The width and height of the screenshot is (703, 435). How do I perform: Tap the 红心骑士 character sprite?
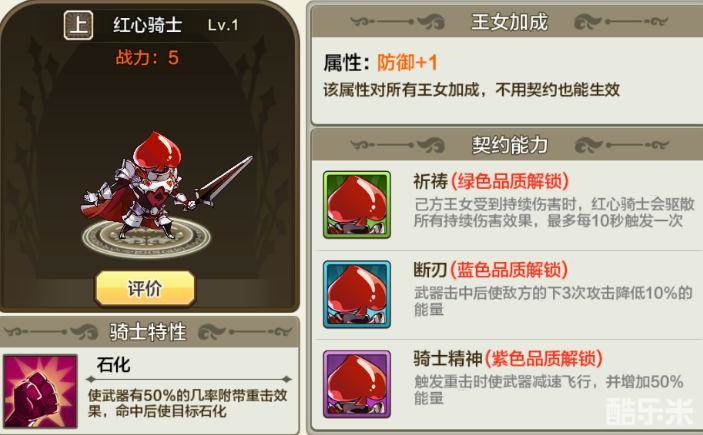click(167, 185)
